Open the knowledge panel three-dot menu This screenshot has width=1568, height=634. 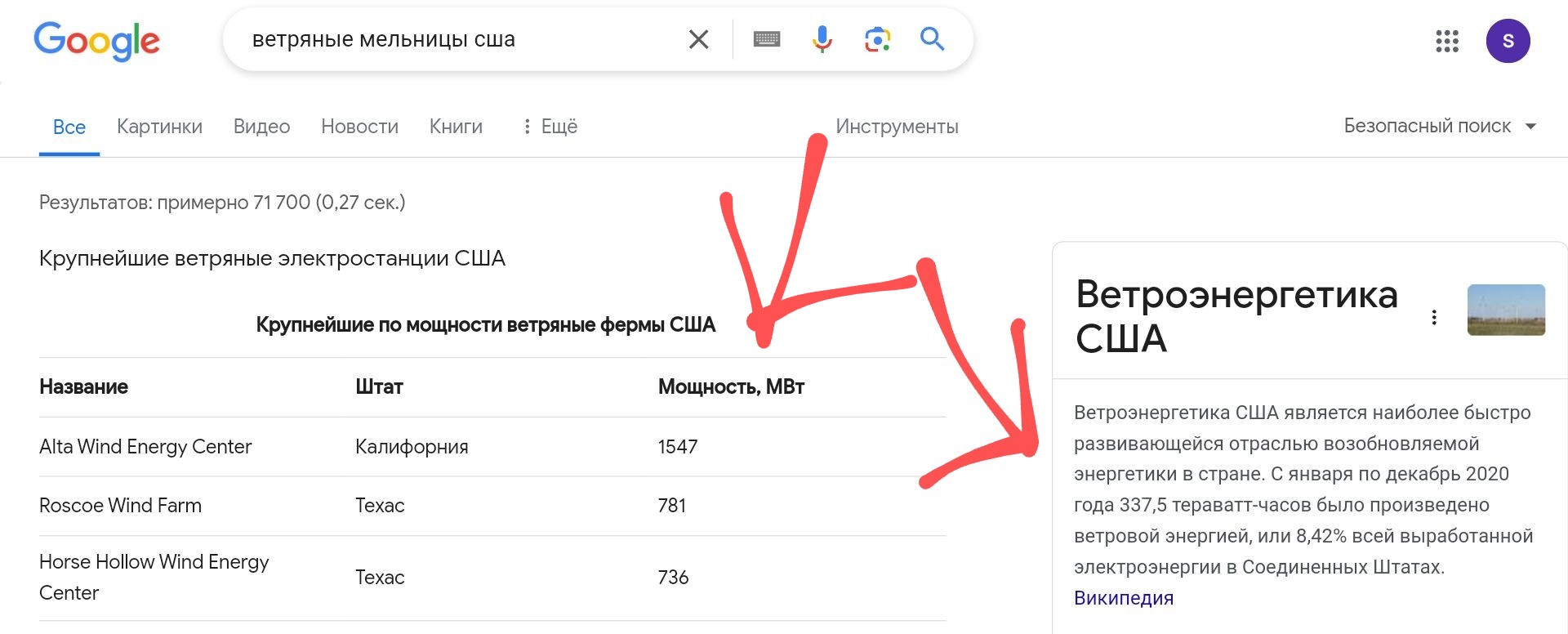pos(1434,317)
